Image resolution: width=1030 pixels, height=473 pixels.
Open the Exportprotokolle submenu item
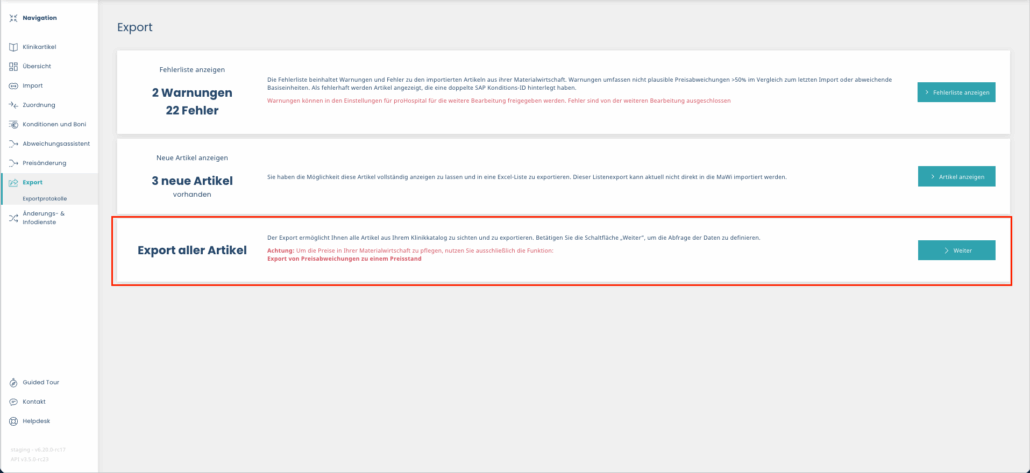click(x=43, y=198)
